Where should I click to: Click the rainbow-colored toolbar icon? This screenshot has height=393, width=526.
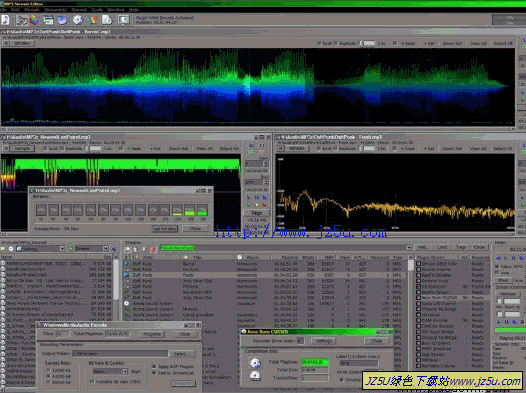click(34, 20)
